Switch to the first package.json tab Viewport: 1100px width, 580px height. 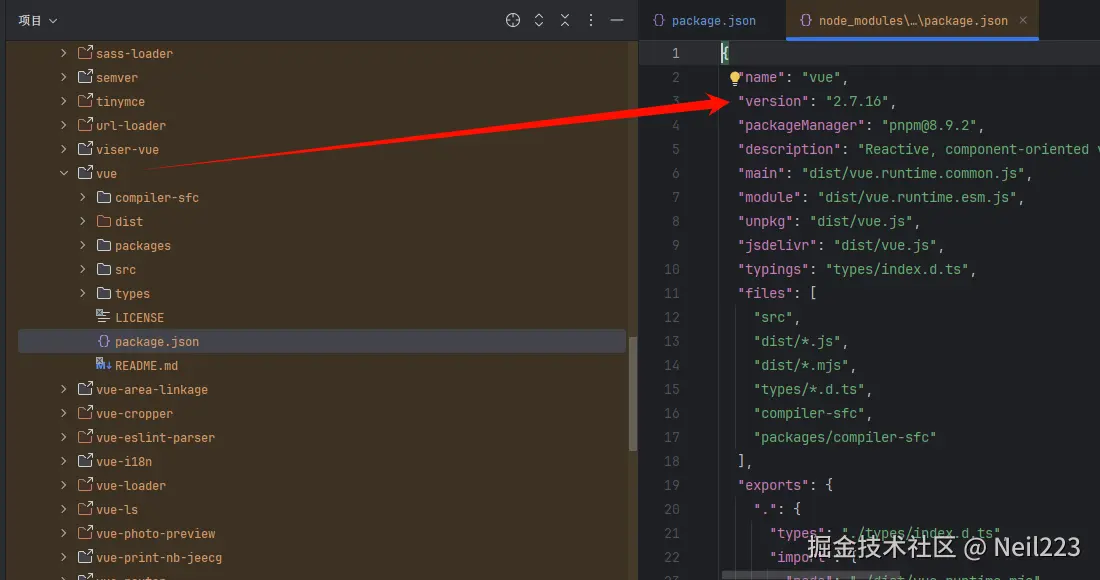point(704,21)
